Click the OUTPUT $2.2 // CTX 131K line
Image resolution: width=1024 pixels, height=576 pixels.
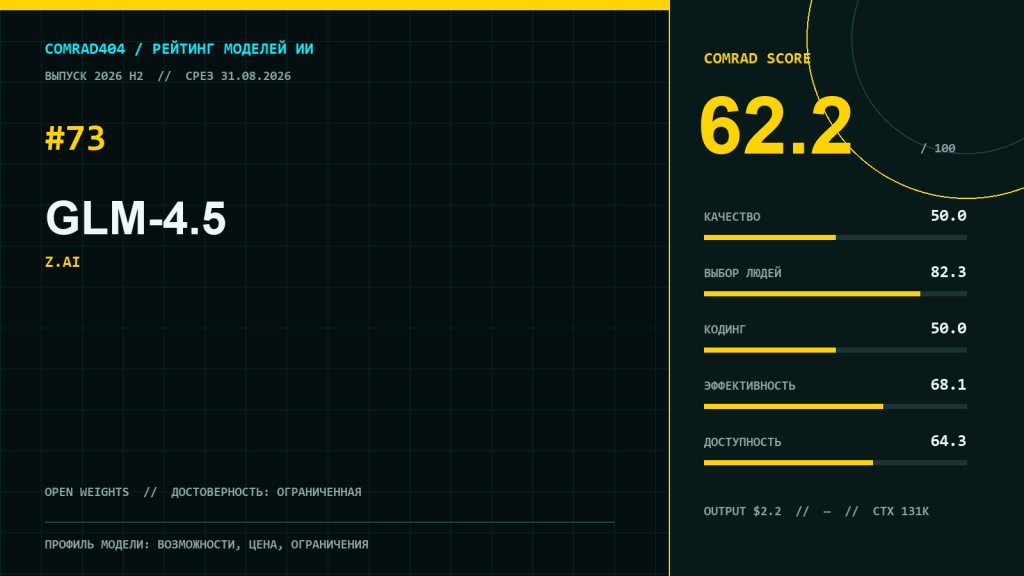coord(816,511)
